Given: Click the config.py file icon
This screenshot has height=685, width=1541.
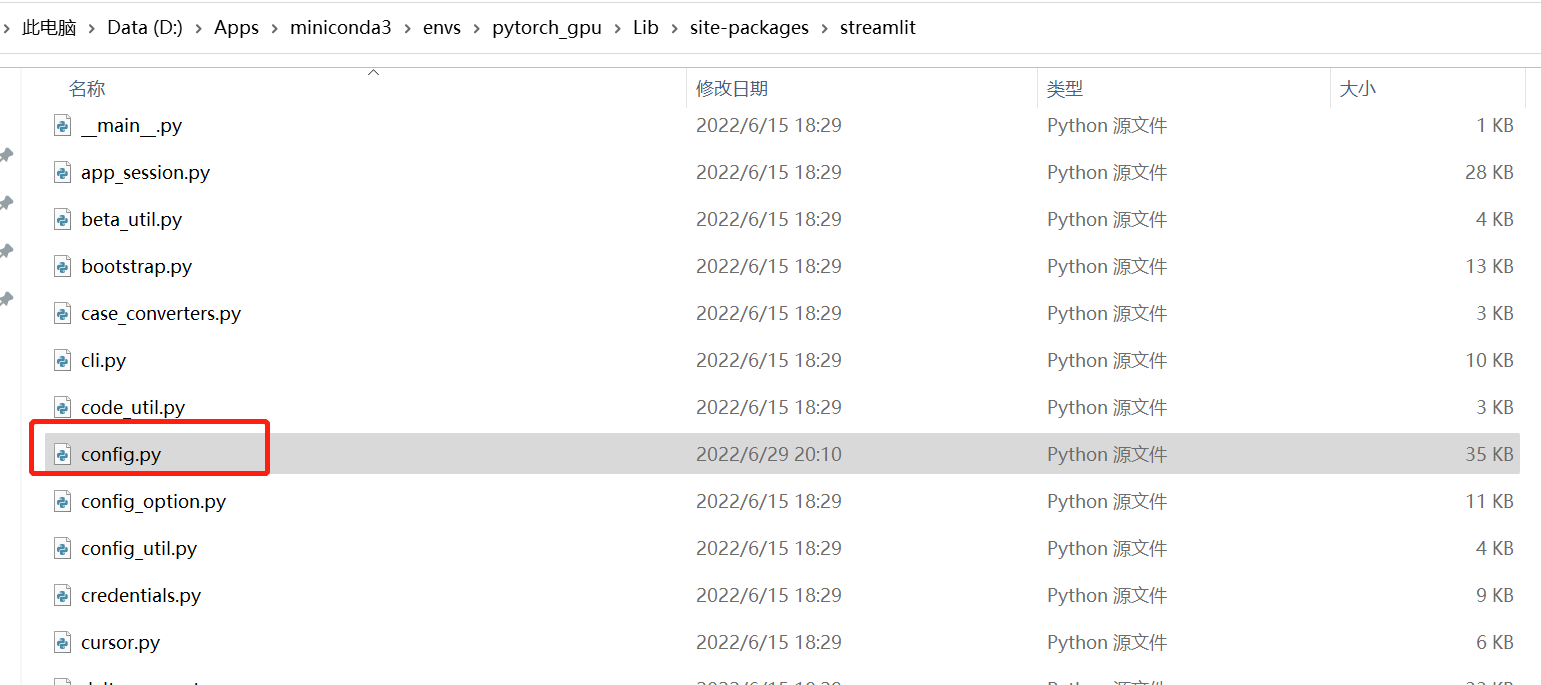Looking at the screenshot, I should pyautogui.click(x=62, y=455).
